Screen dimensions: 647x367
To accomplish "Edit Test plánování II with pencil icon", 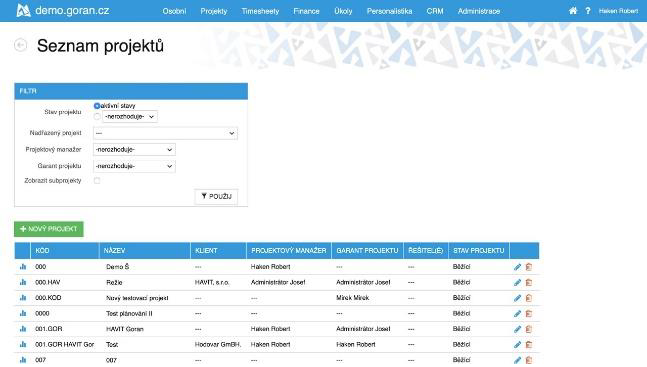I will (x=517, y=314).
